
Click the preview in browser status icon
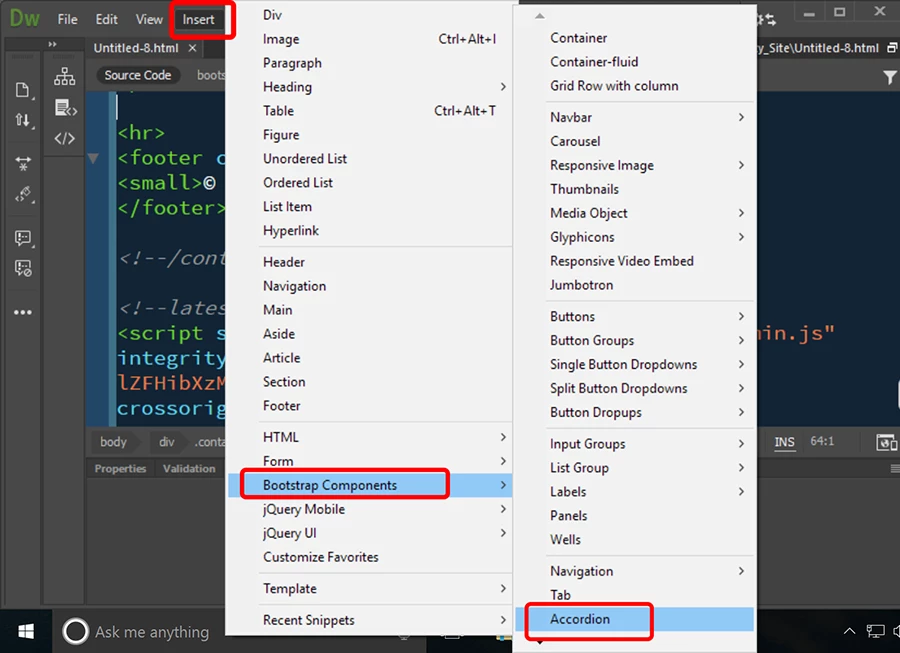click(x=887, y=442)
